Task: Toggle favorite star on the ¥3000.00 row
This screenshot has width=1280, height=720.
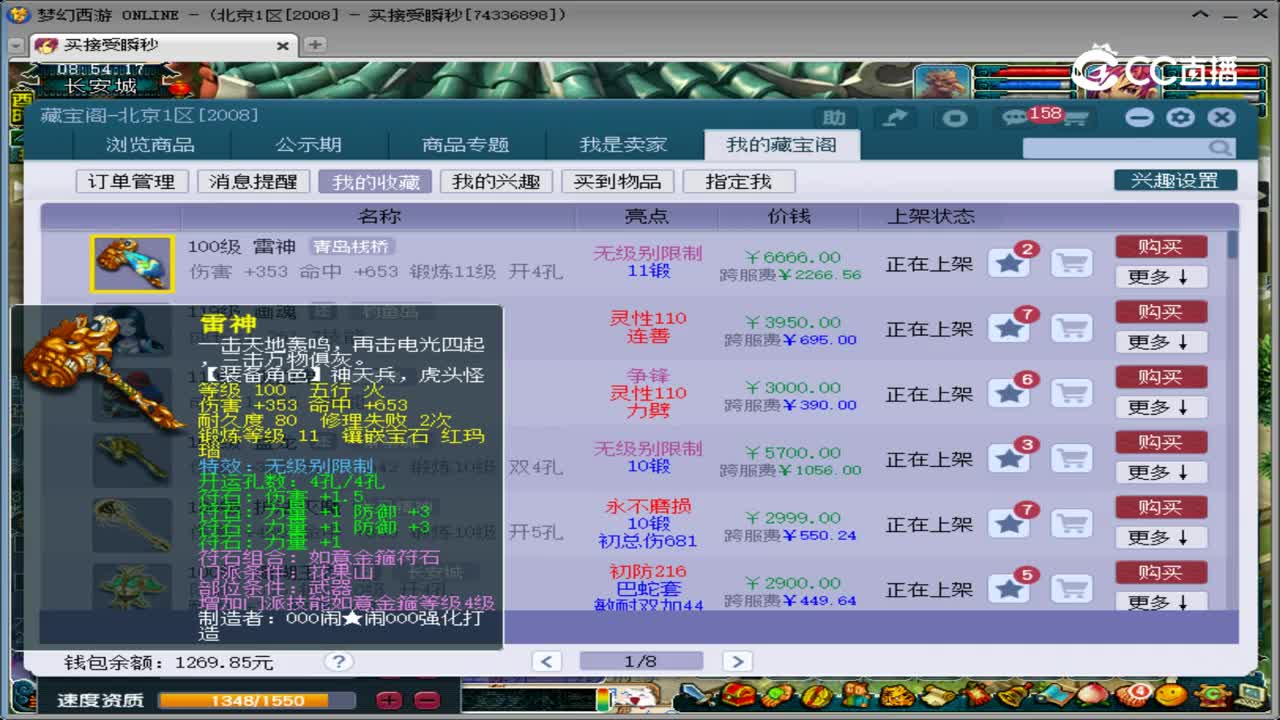Action: [1009, 394]
